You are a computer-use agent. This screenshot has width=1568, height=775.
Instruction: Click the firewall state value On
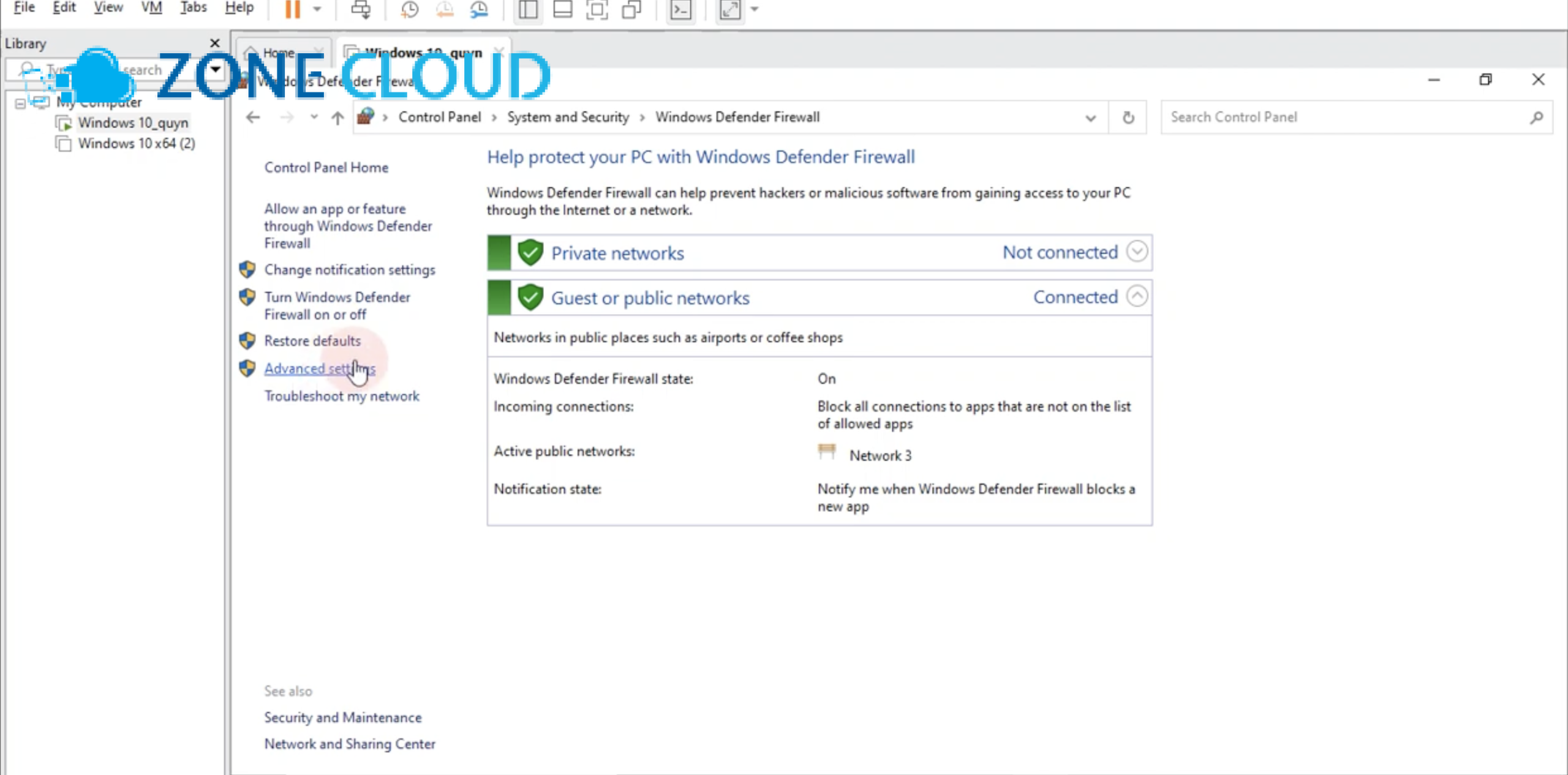(x=826, y=379)
